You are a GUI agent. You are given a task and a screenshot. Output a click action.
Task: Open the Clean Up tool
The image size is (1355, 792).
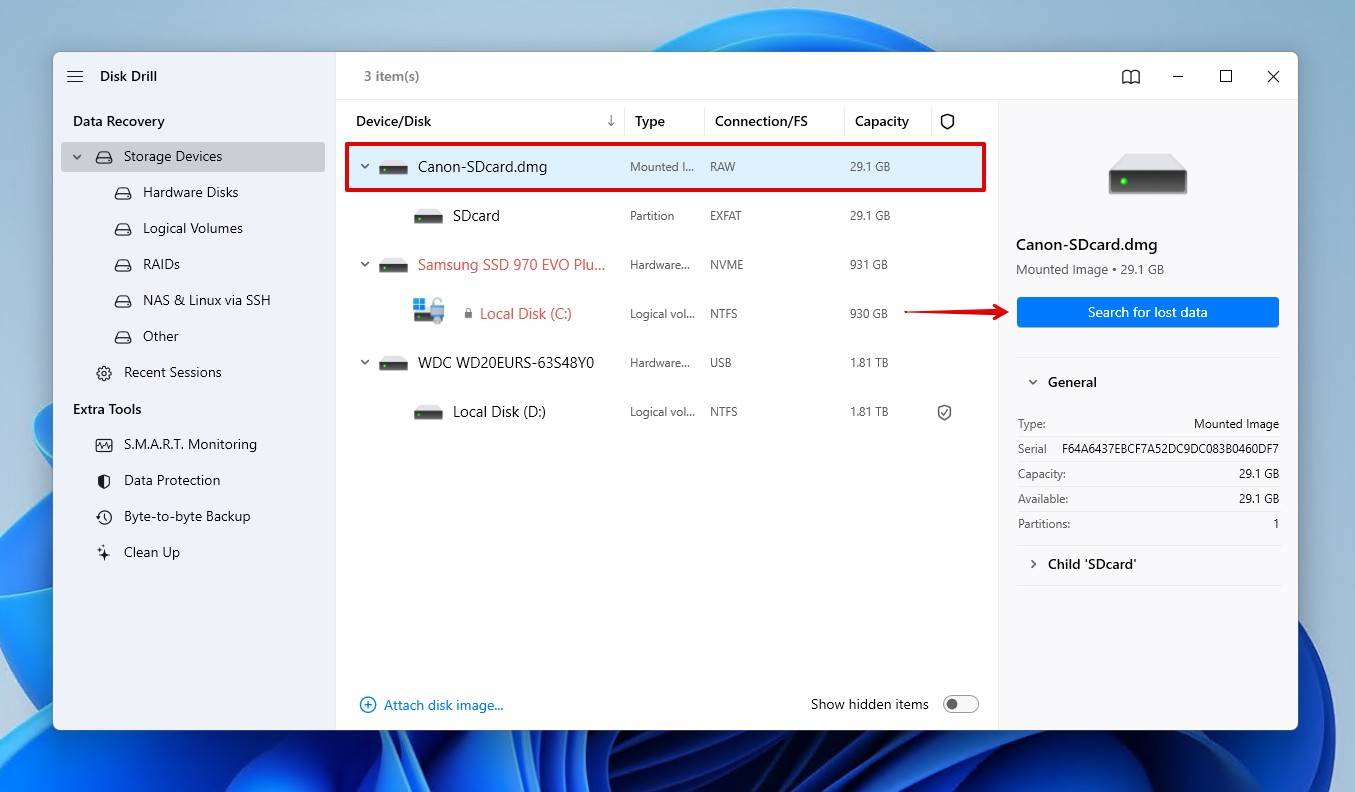tap(152, 552)
